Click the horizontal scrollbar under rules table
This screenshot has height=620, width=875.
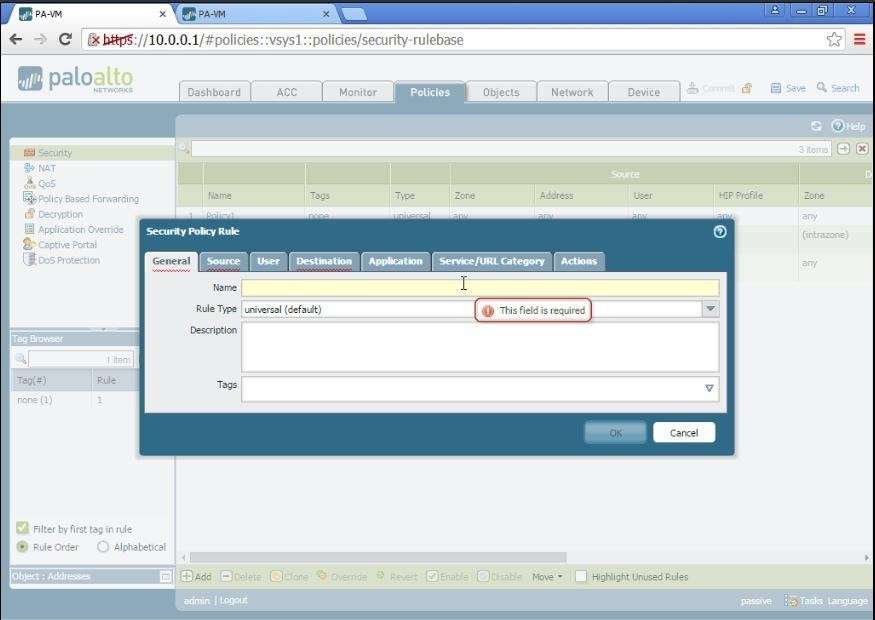(378, 558)
